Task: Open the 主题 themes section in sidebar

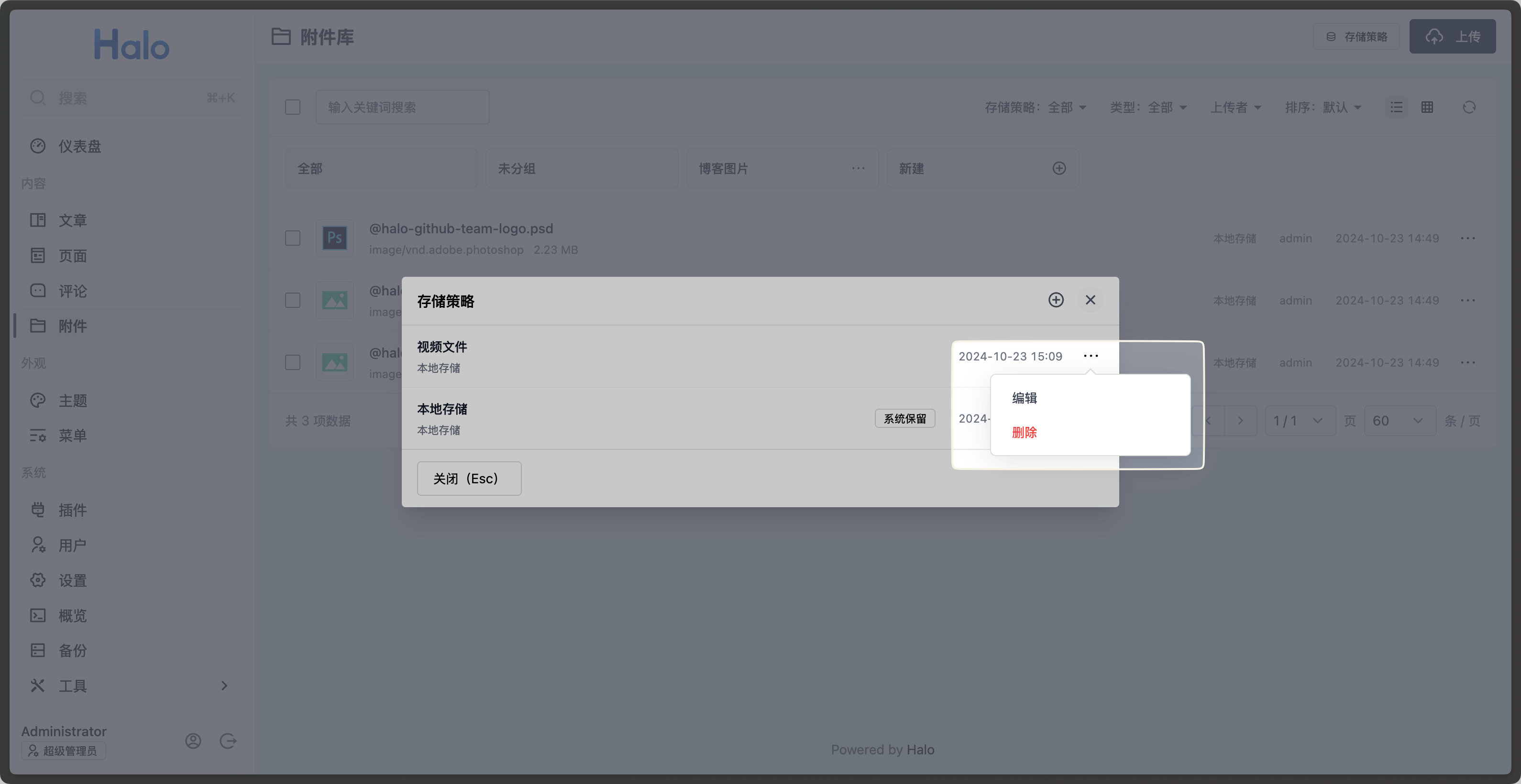Action: click(73, 401)
